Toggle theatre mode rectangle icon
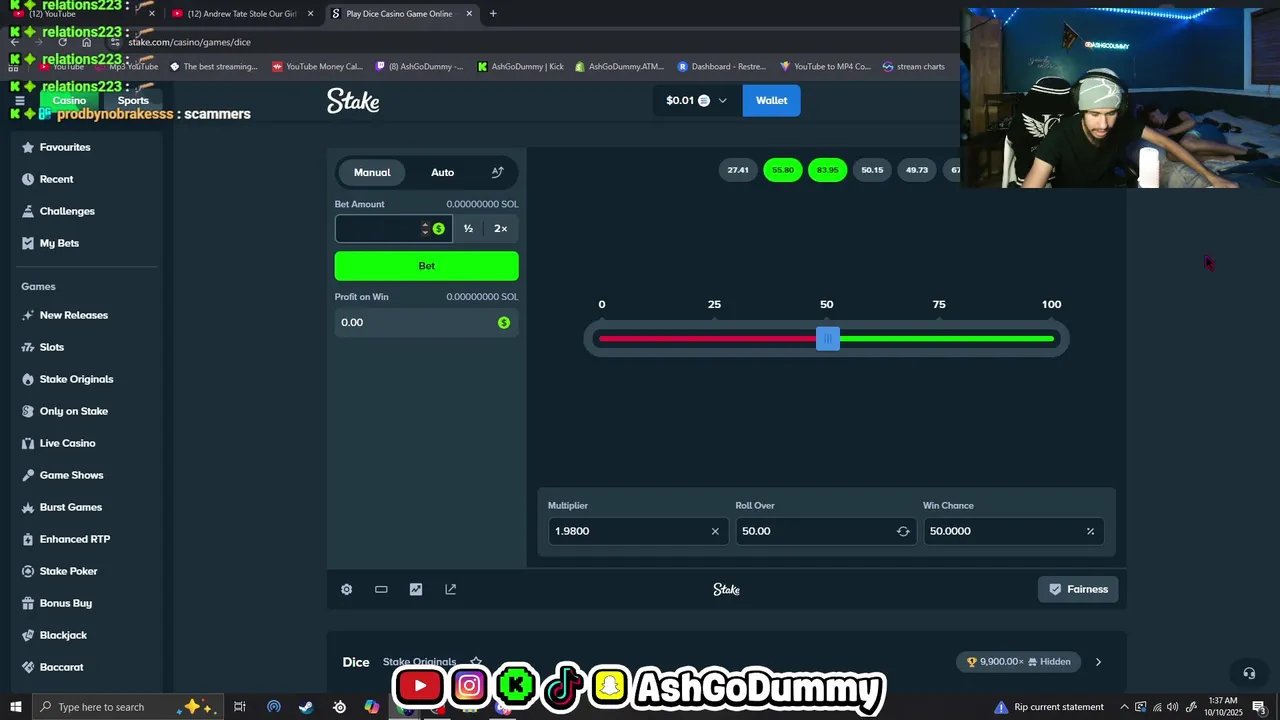Screen dimensions: 1280x720 coord(381,589)
